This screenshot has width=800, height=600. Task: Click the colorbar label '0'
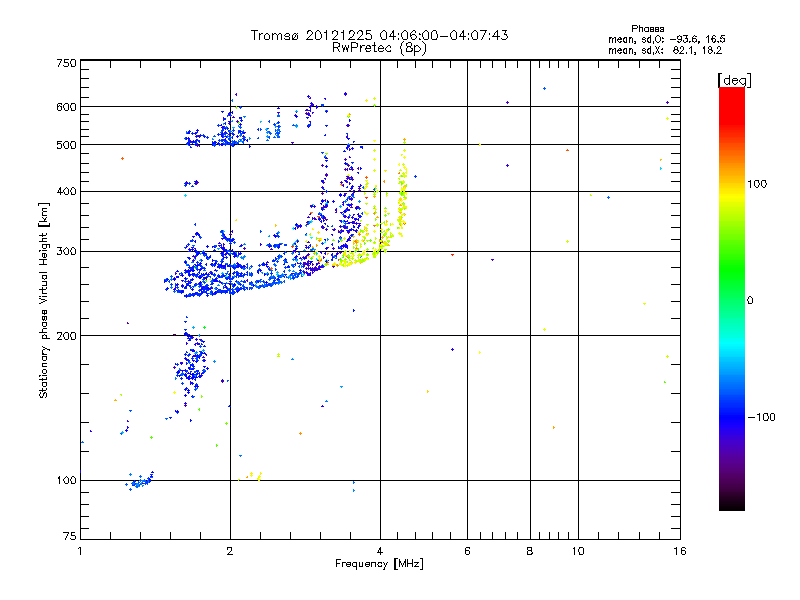750,300
